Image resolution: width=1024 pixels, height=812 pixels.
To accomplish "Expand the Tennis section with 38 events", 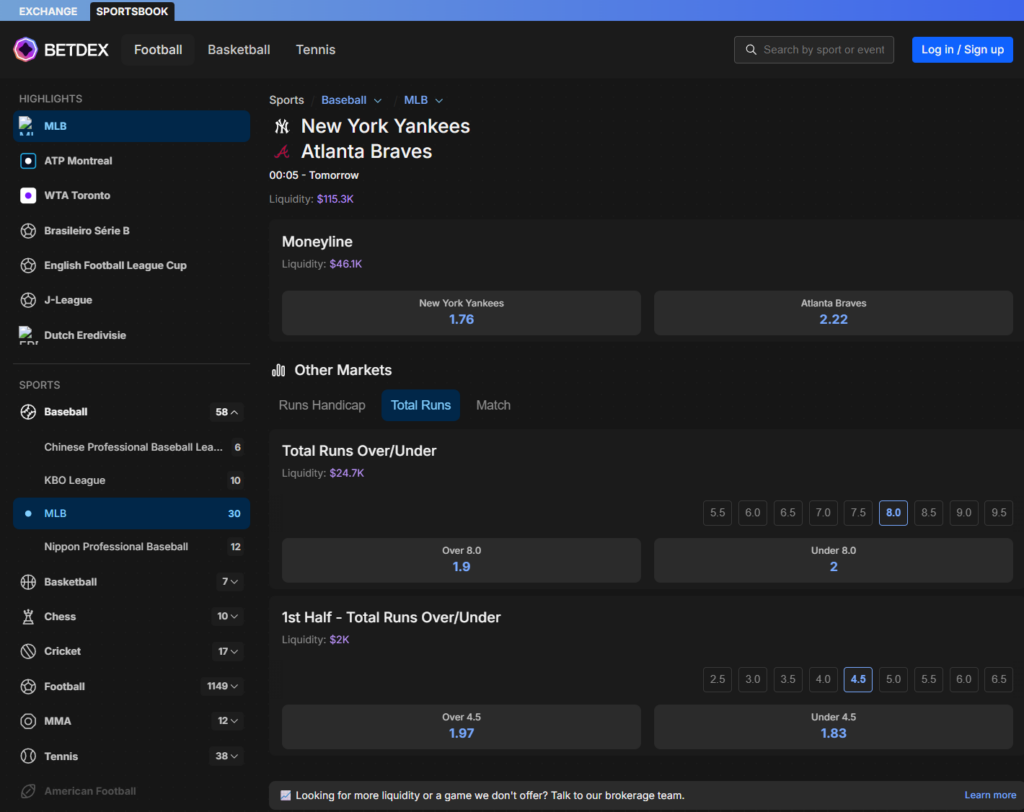I will 227,756.
